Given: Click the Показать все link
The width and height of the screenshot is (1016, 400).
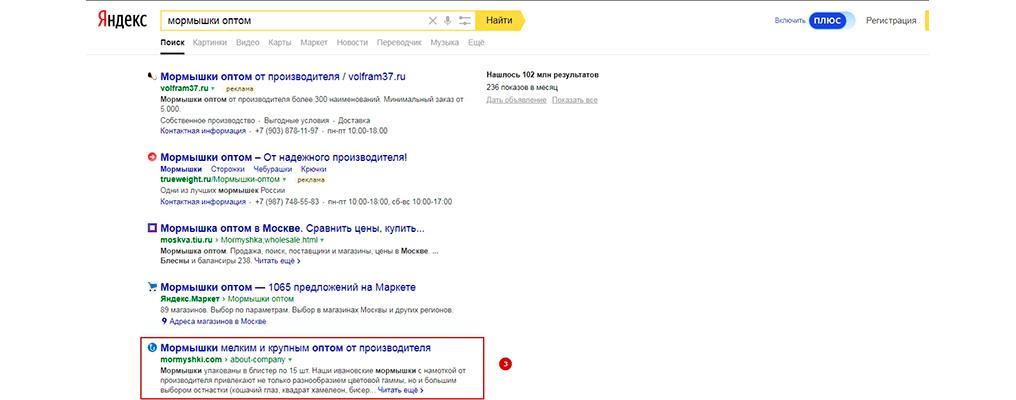Looking at the screenshot, I should [575, 100].
